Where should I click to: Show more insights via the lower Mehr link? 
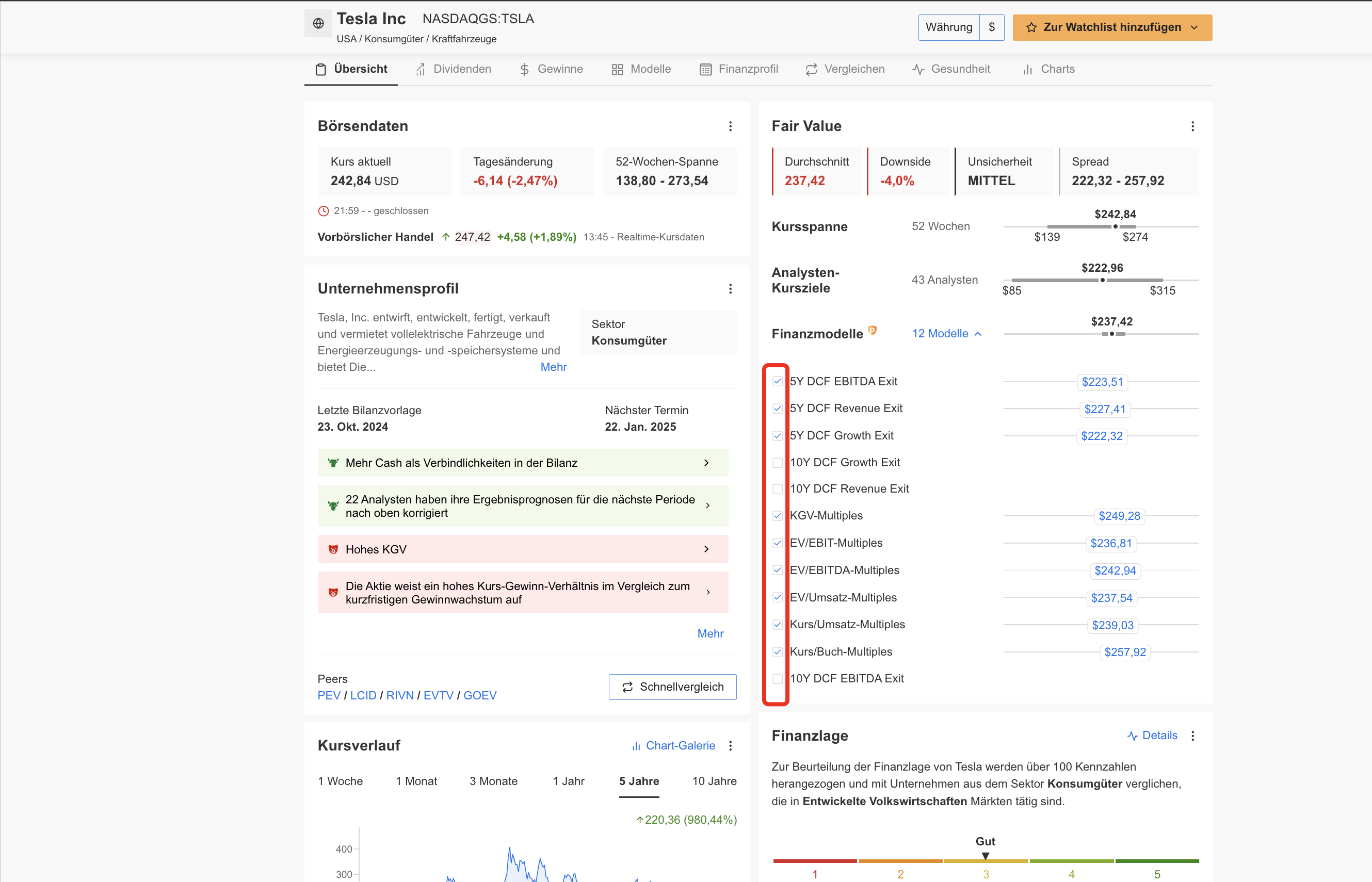point(711,633)
